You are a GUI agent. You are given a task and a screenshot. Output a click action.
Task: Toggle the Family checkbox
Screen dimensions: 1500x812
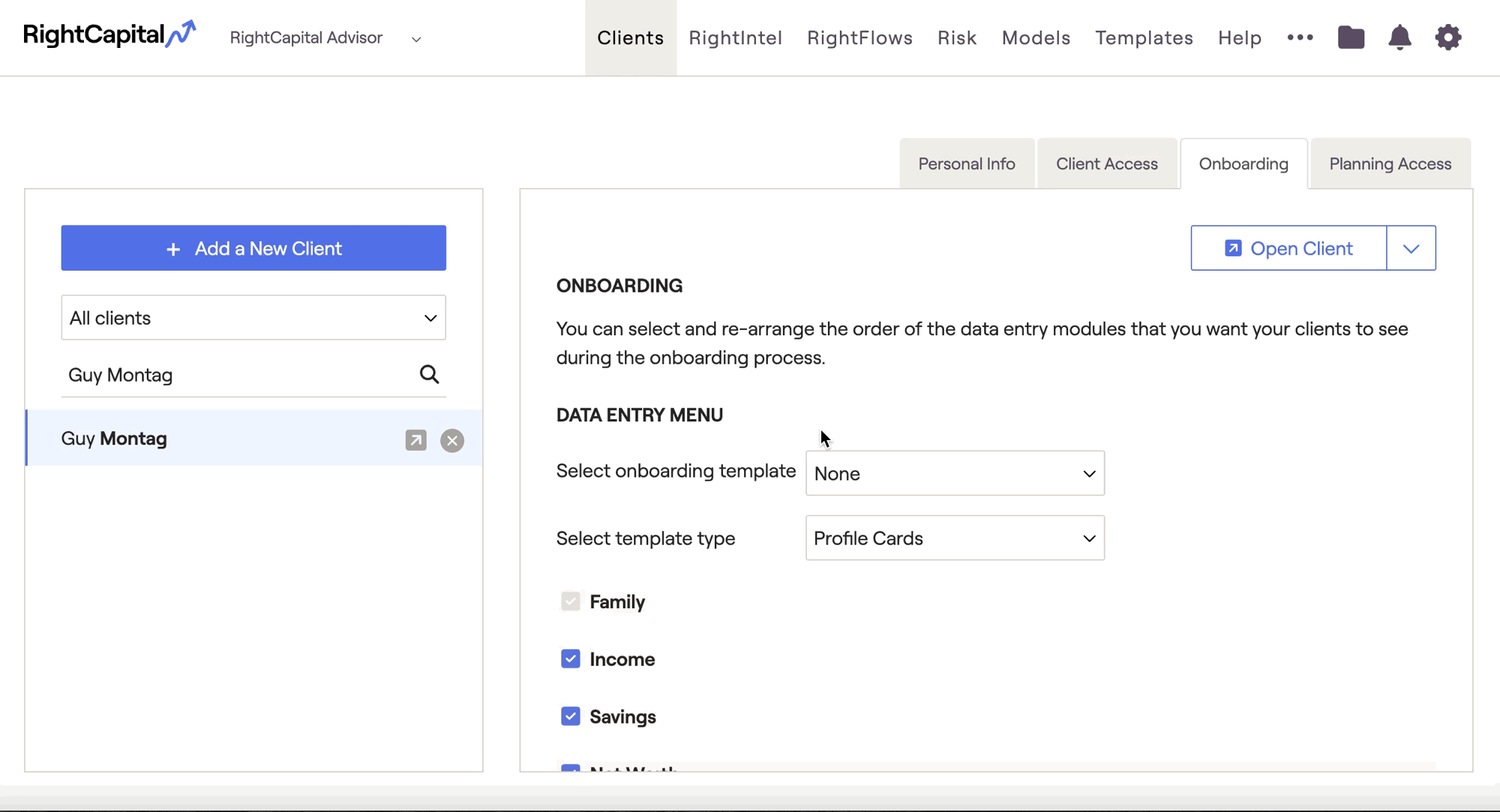tap(571, 601)
